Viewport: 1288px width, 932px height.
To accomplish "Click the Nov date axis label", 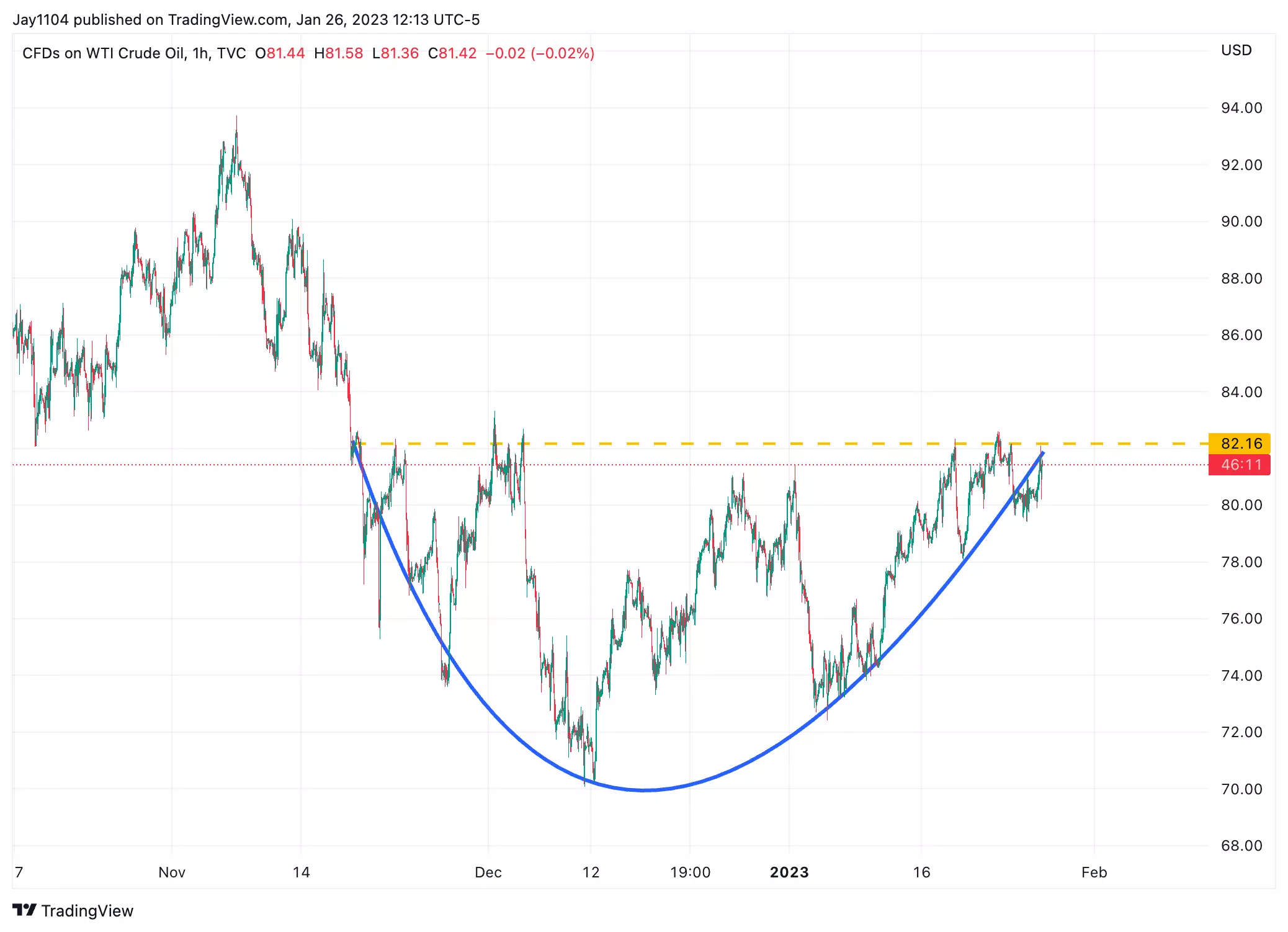I will coord(172,872).
